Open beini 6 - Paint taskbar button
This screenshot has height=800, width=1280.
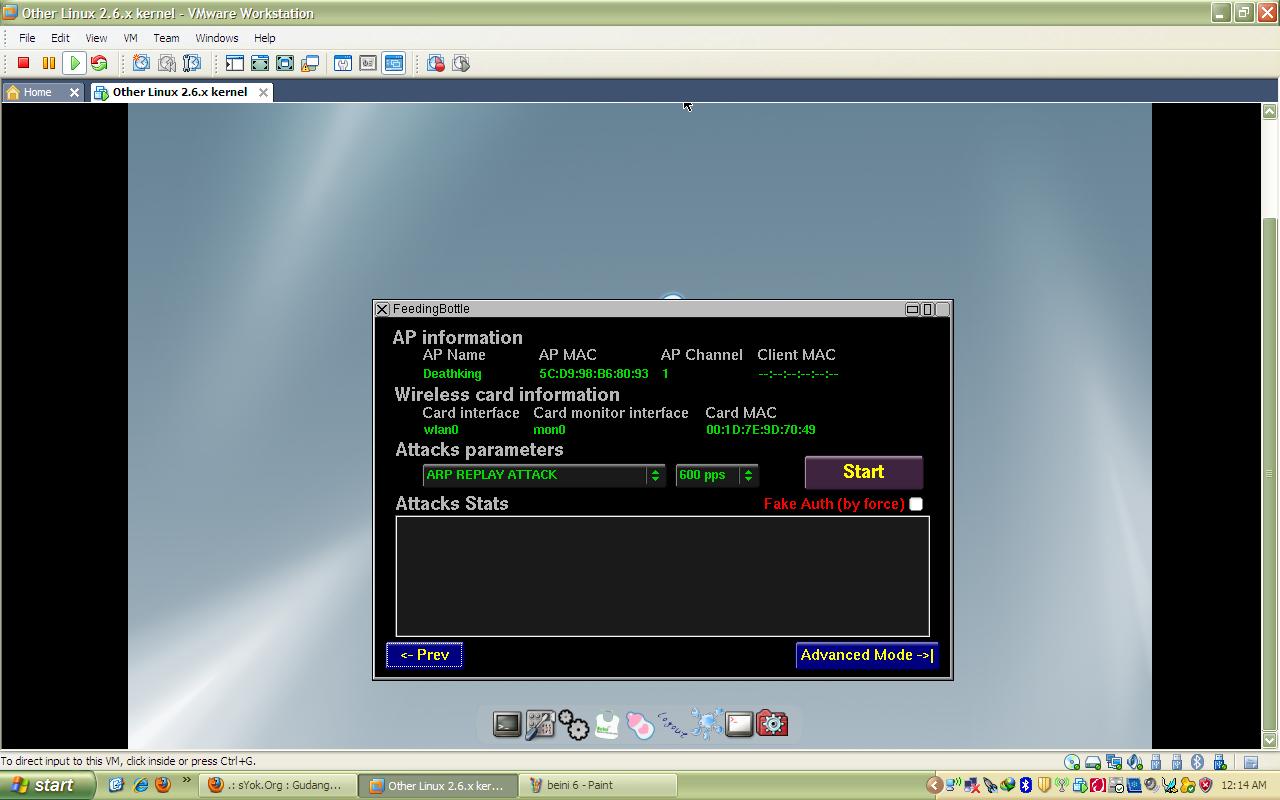tap(598, 785)
